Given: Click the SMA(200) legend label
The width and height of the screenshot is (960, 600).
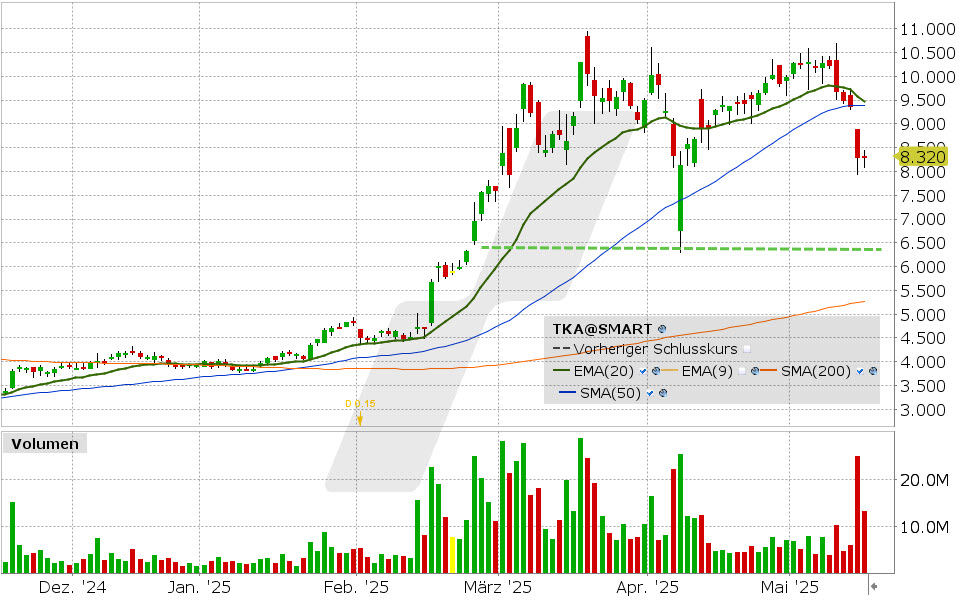Looking at the screenshot, I should (x=816, y=371).
